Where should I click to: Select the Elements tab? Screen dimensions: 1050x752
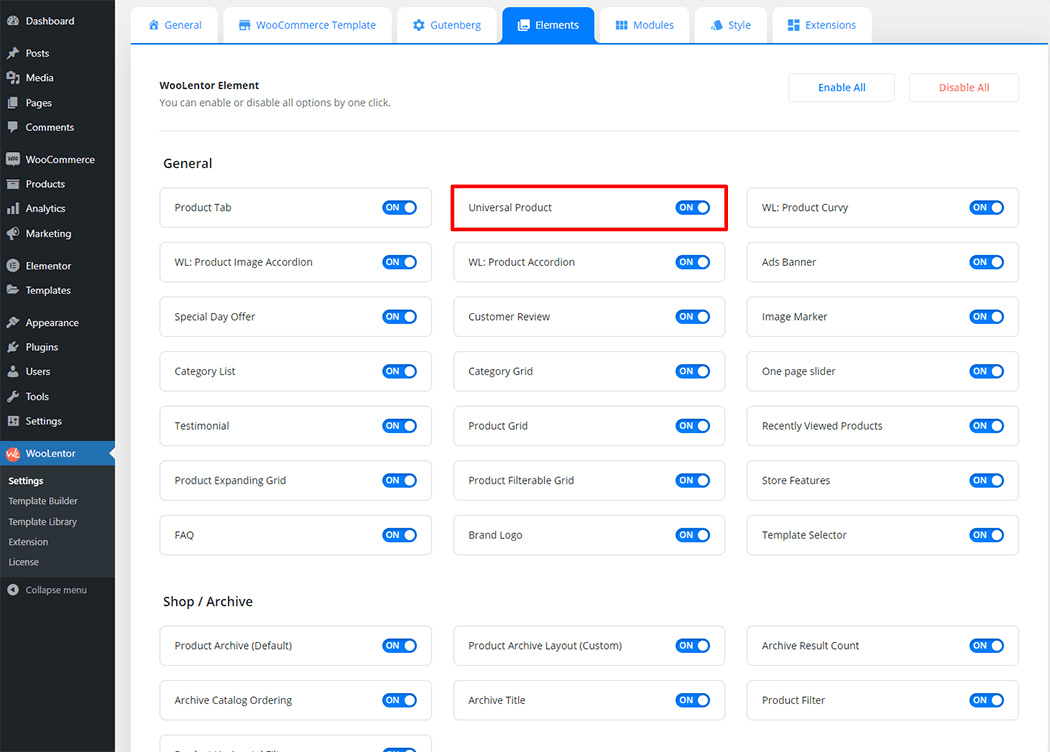point(548,25)
